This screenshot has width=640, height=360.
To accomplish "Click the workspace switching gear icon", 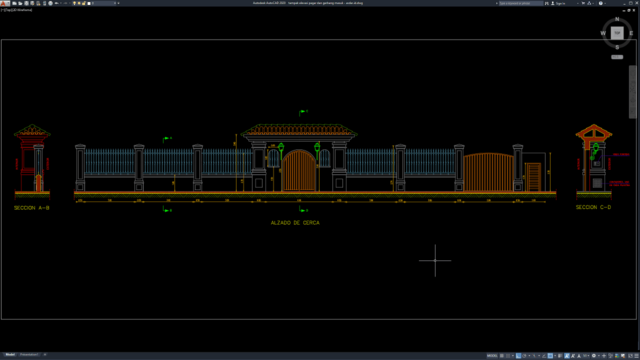I will (x=594, y=356).
